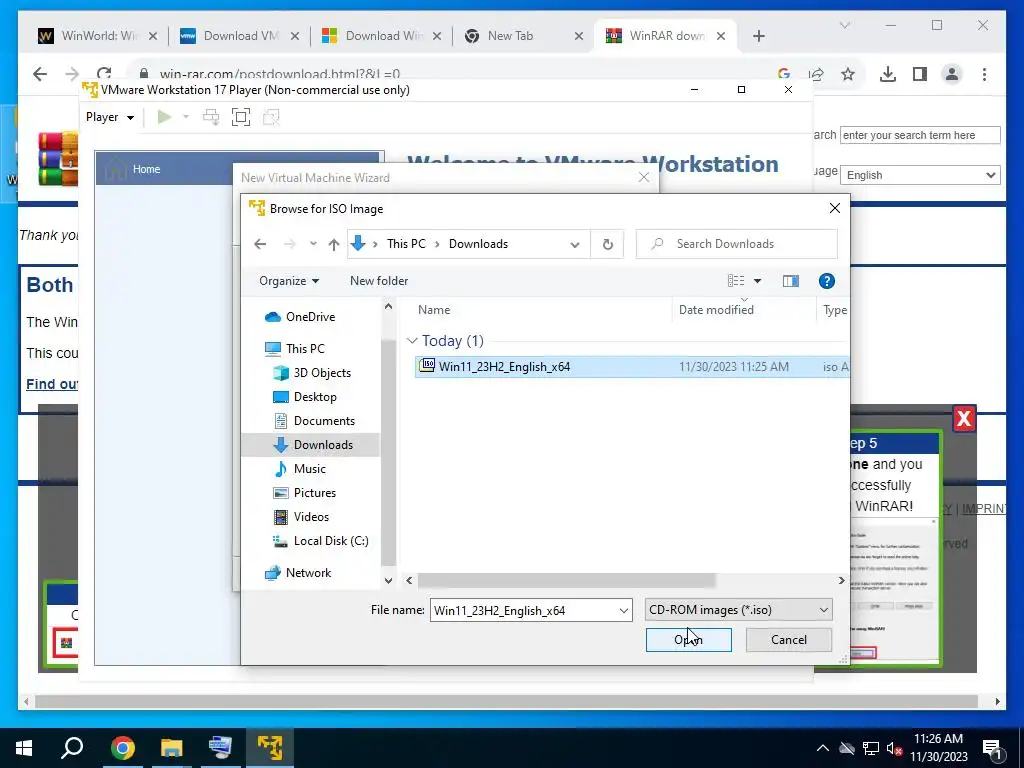Close the red X ad overlay
Viewport: 1024px width, 768px height.
tap(964, 419)
